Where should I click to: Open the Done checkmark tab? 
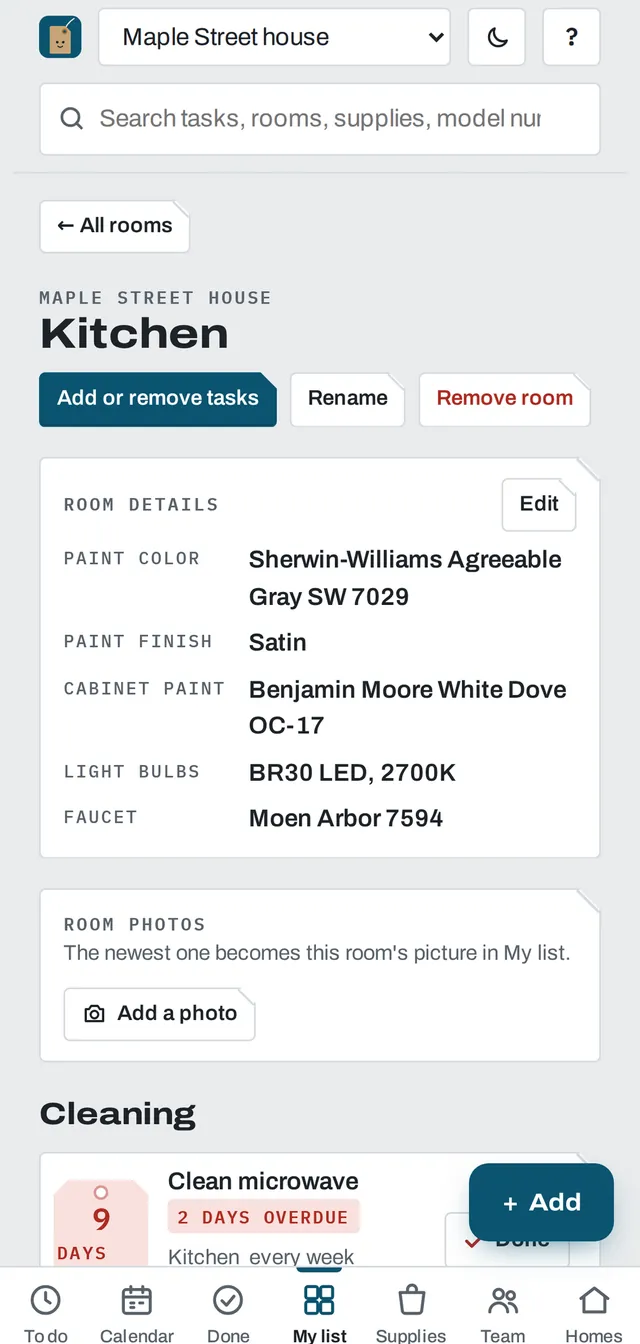(228, 1312)
